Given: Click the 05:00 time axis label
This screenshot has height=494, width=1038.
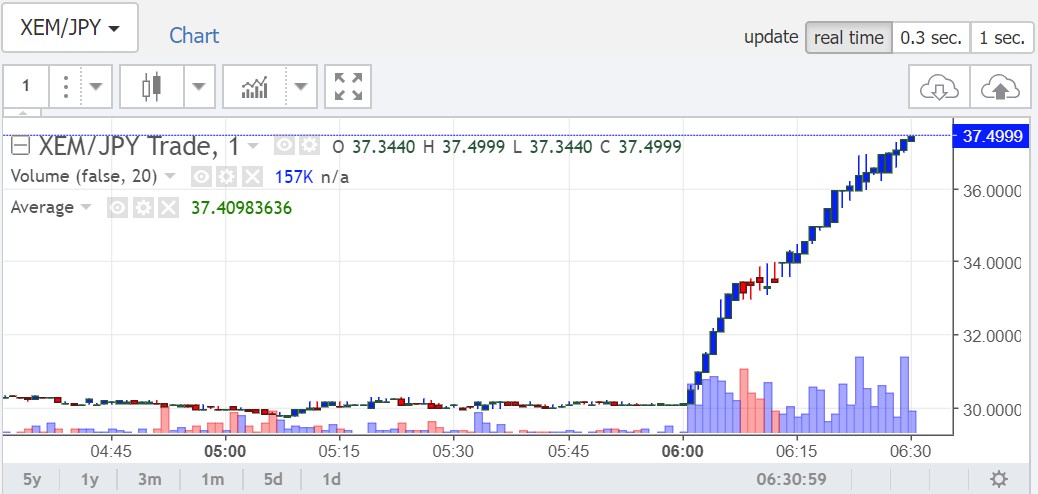Looking at the screenshot, I should click(x=225, y=452).
